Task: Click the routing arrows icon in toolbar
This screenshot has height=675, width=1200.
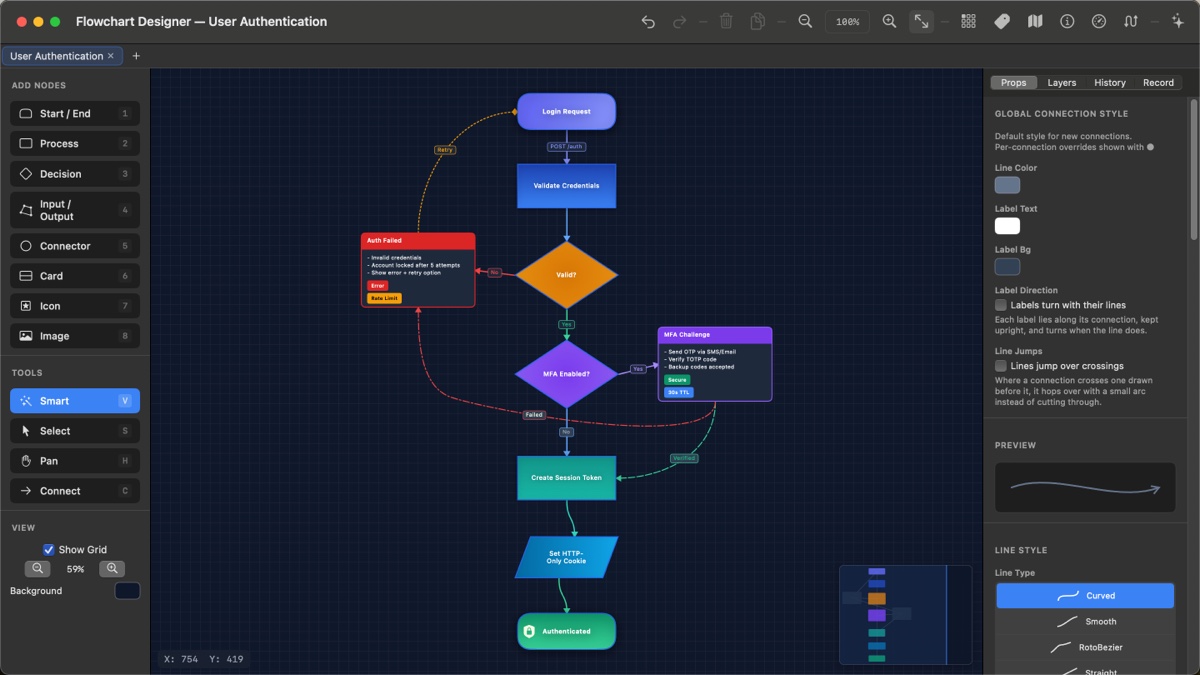Action: coord(1131,22)
